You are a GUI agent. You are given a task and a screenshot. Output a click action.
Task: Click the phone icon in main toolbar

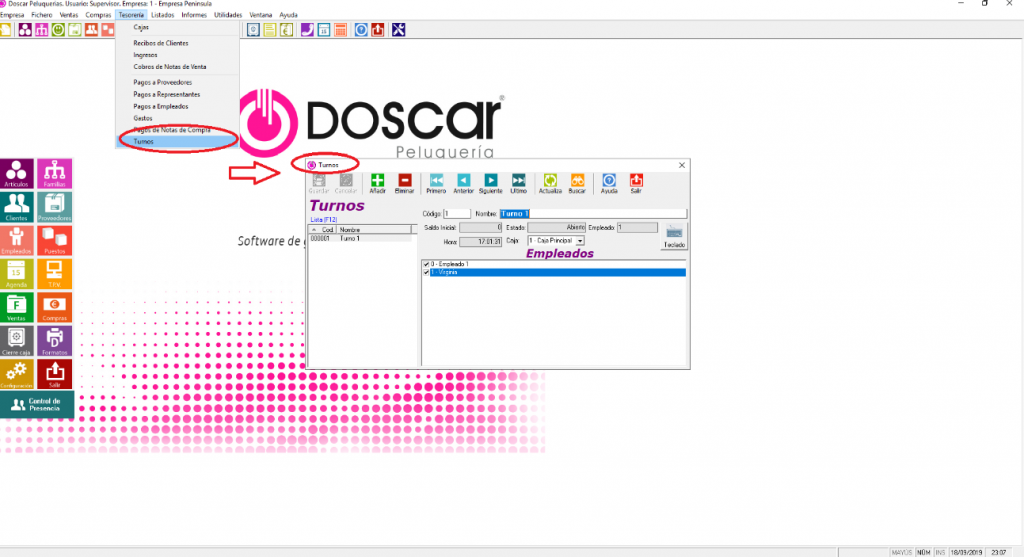click(307, 30)
